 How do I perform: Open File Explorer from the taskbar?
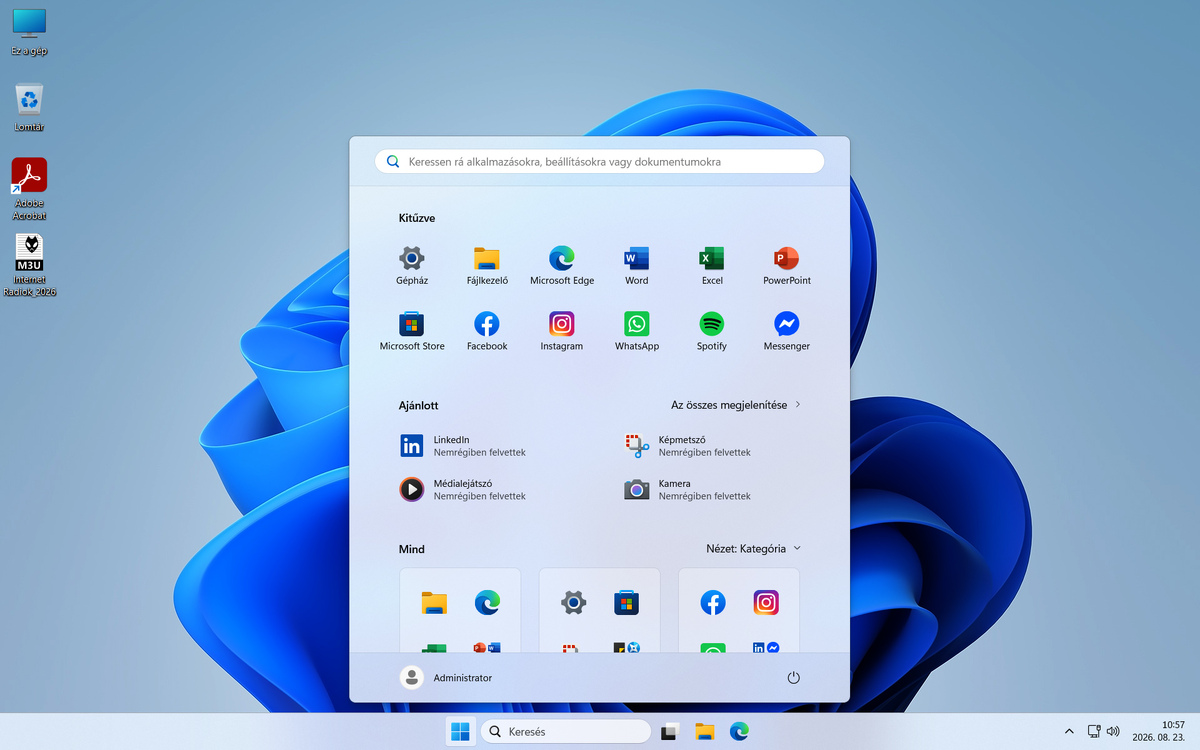tap(705, 732)
